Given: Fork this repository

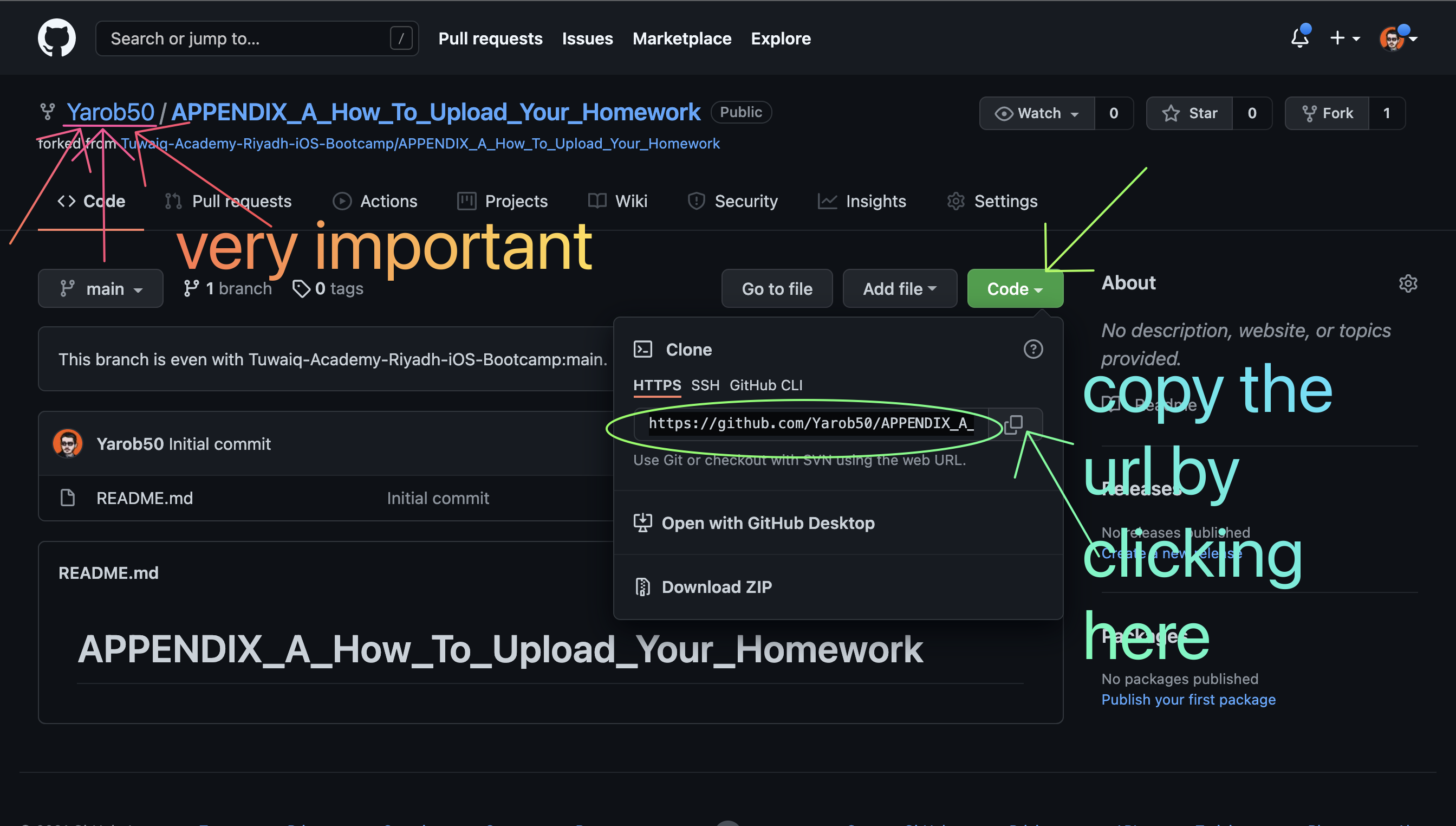Looking at the screenshot, I should (x=1327, y=113).
